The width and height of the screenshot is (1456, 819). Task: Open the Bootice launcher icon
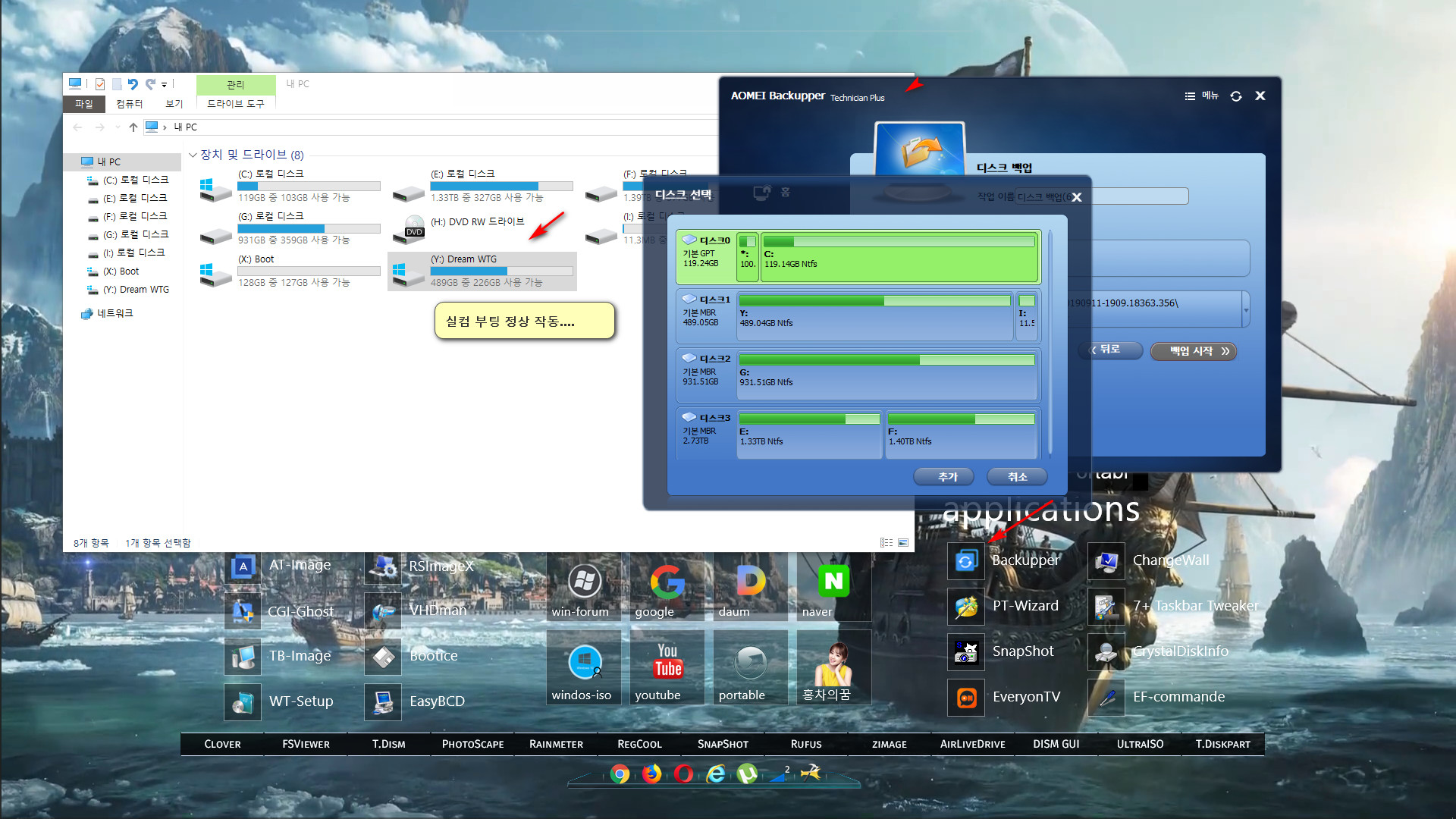click(383, 657)
